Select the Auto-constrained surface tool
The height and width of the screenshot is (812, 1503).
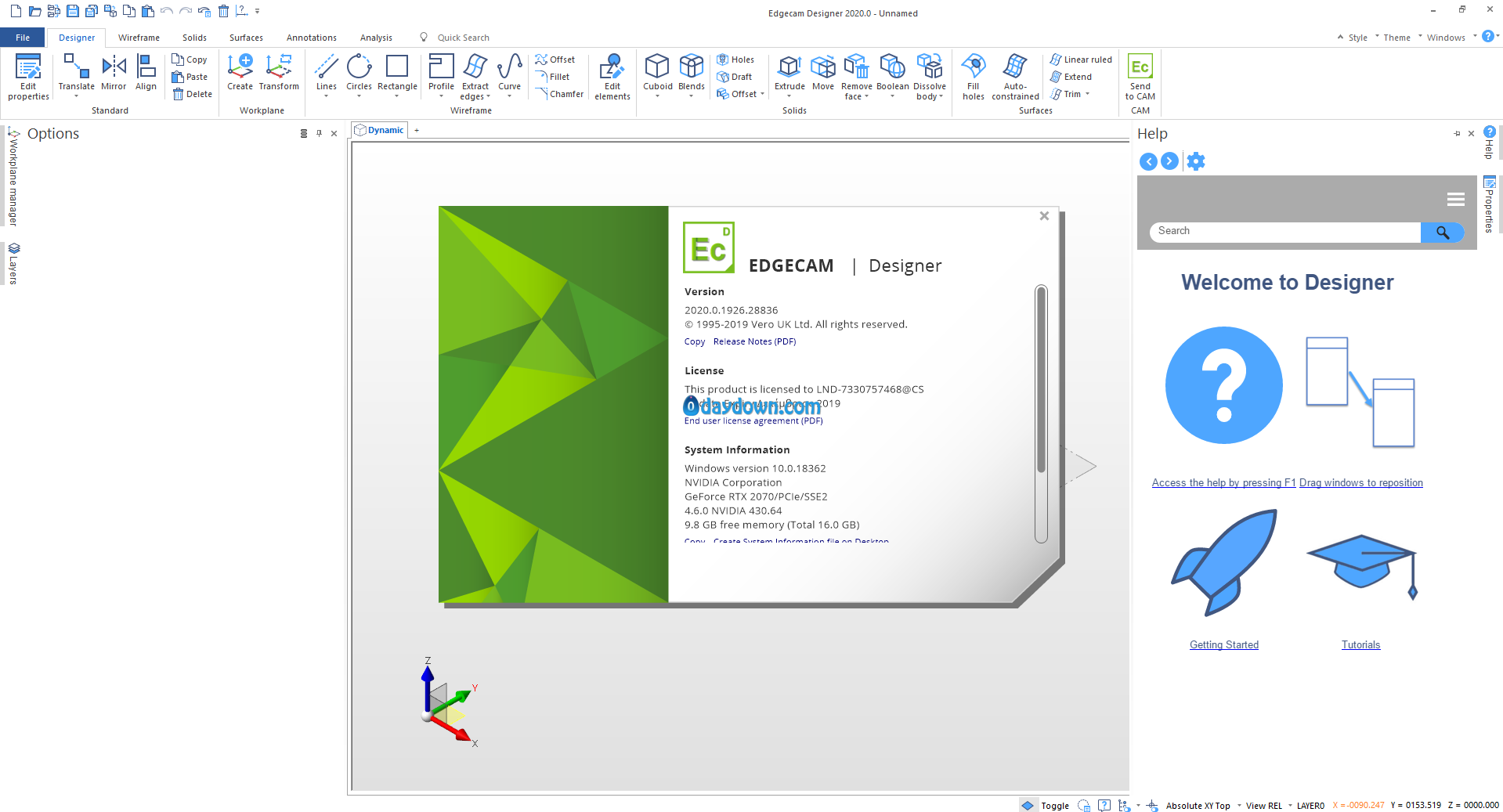pos(1015,78)
